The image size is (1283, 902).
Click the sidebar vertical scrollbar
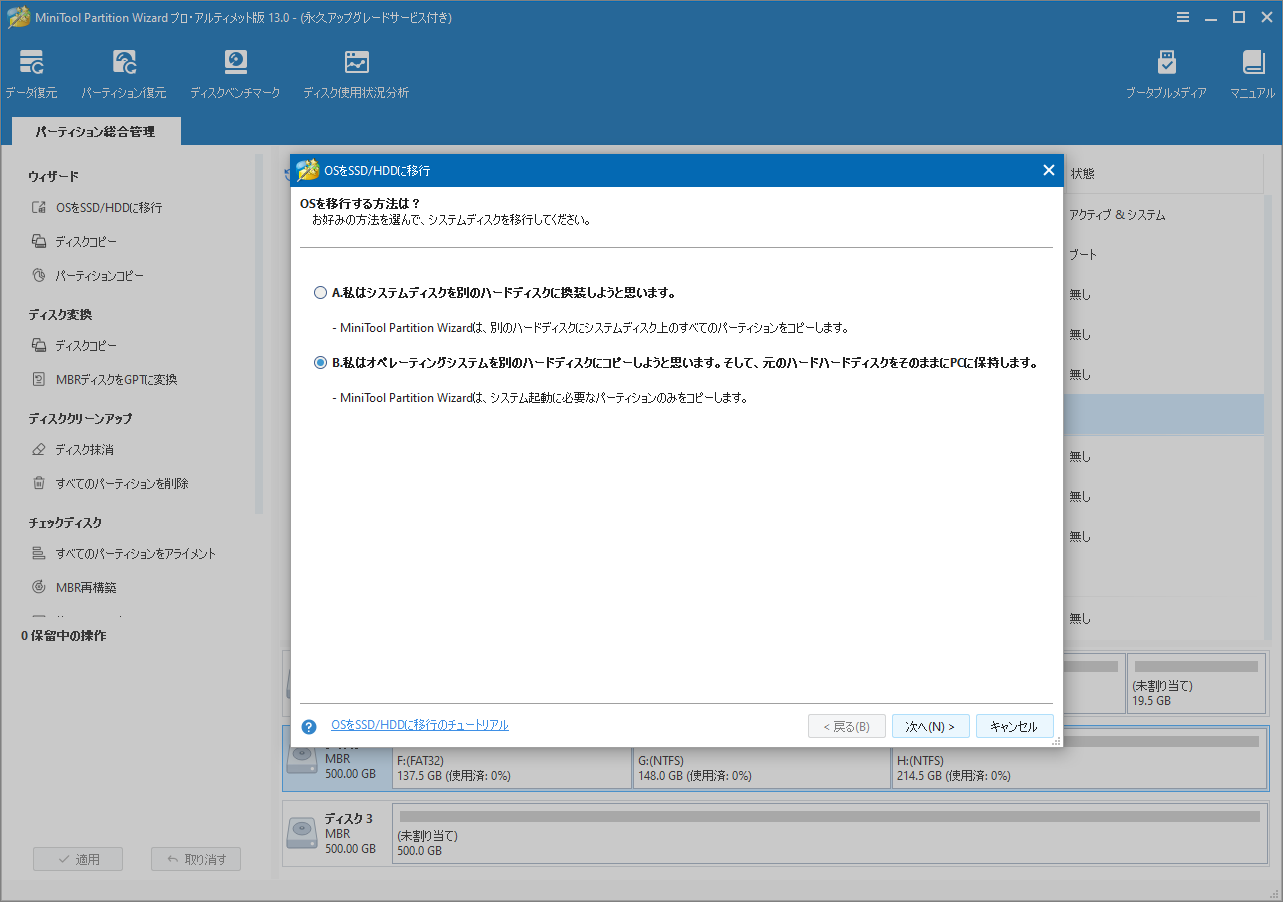click(259, 332)
